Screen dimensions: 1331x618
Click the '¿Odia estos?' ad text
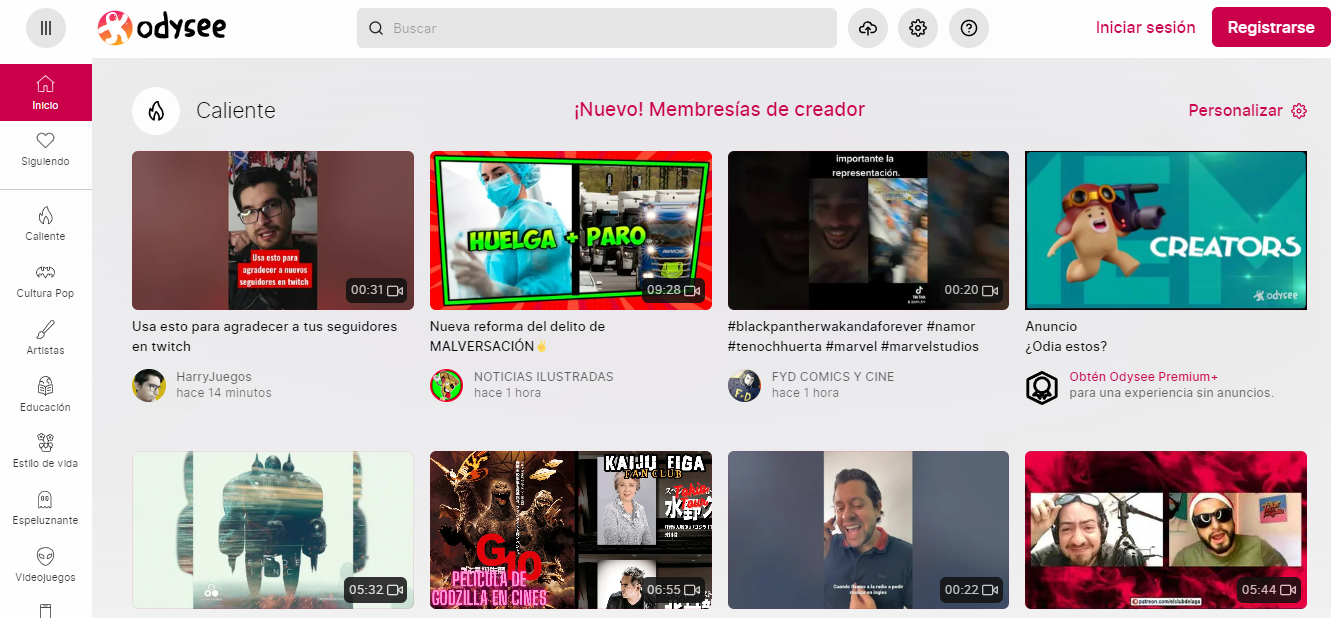[1066, 347]
